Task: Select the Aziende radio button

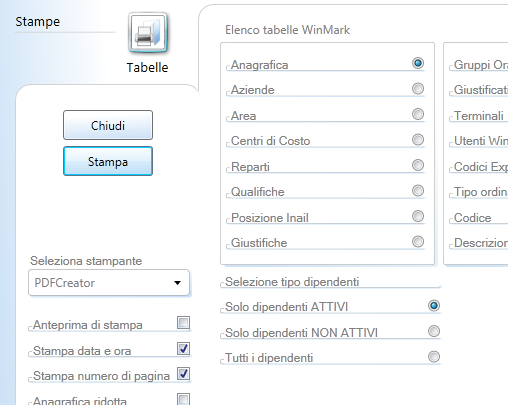Action: 418,89
